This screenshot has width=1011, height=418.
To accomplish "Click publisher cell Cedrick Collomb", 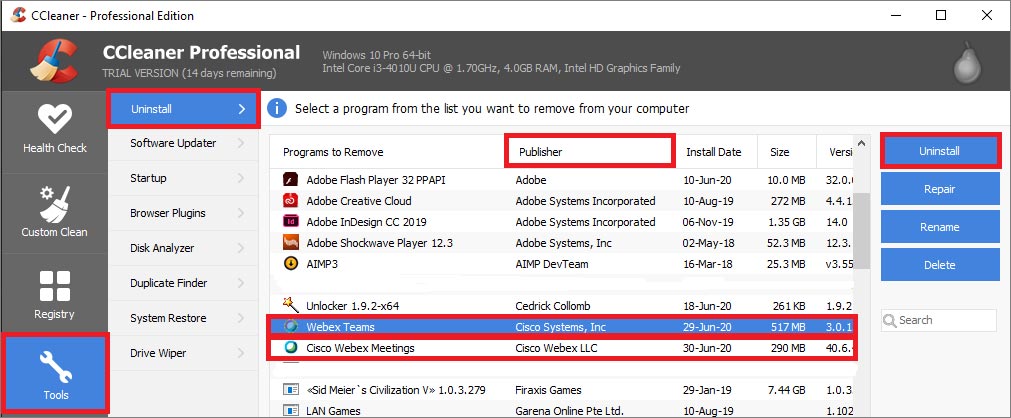I will (x=553, y=305).
